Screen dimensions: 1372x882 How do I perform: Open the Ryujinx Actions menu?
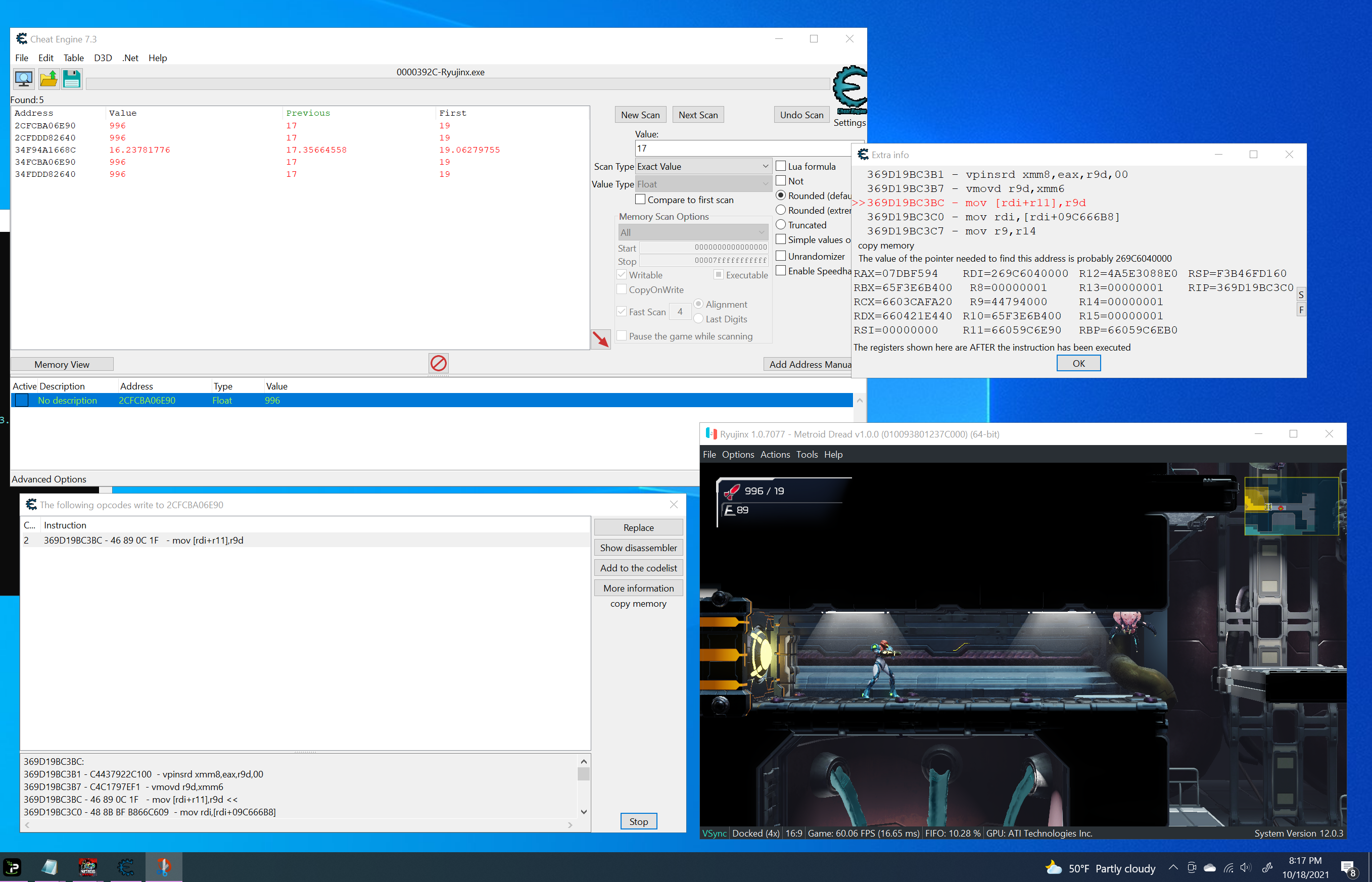[775, 454]
